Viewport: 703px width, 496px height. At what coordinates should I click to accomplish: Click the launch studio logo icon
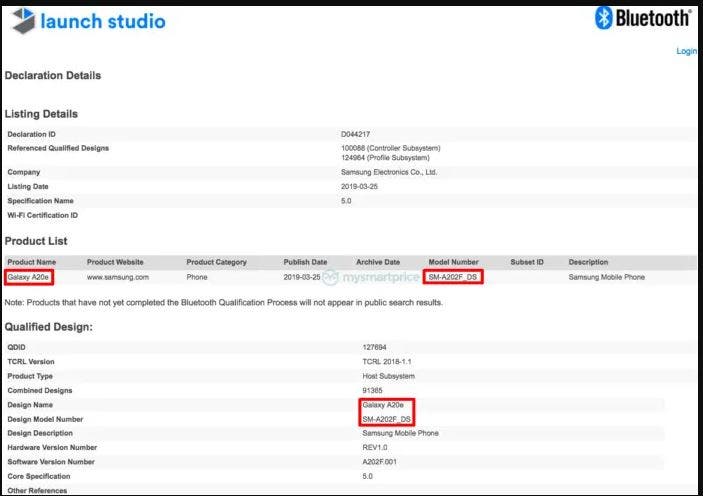(23, 21)
